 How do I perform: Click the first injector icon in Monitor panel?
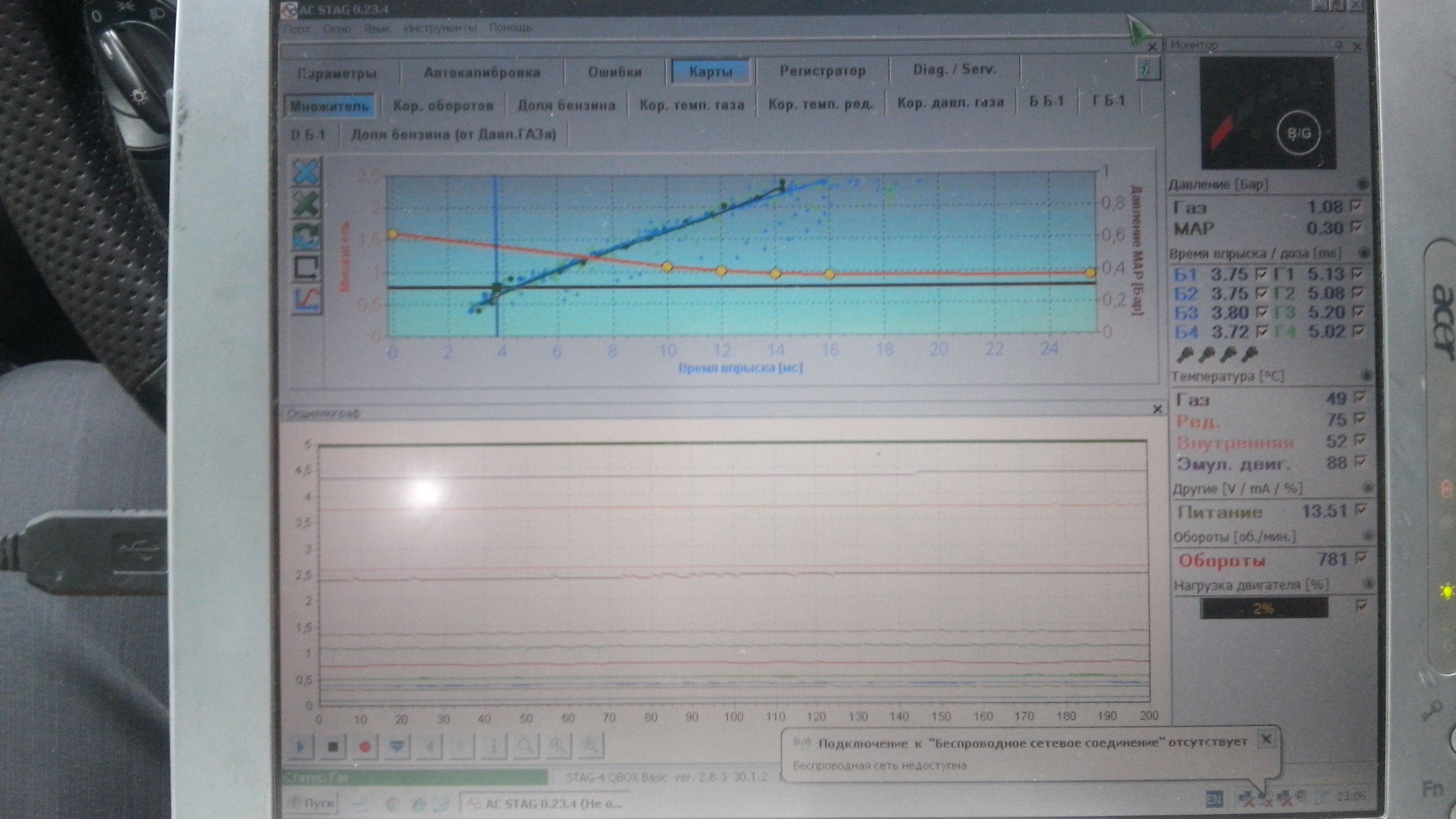(1185, 355)
